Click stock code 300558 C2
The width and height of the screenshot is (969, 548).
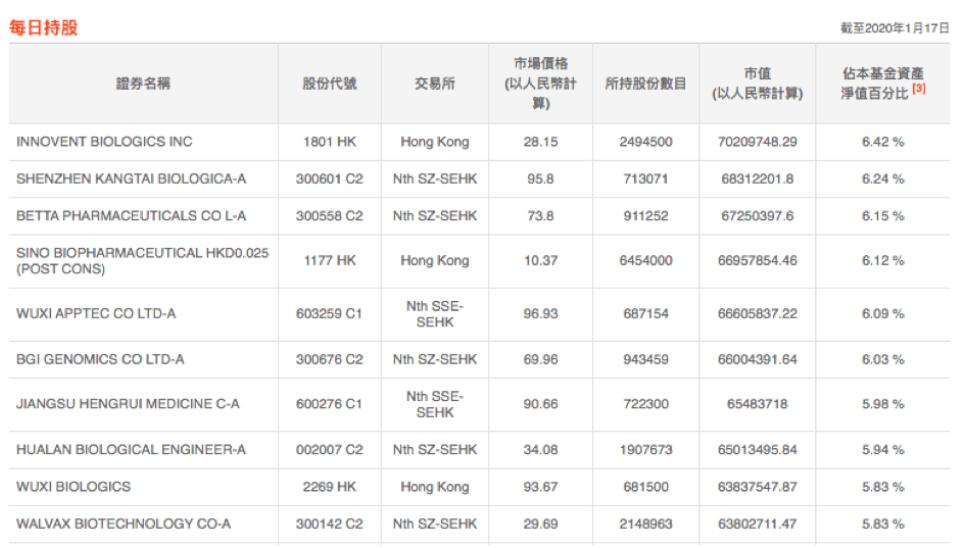tap(329, 216)
